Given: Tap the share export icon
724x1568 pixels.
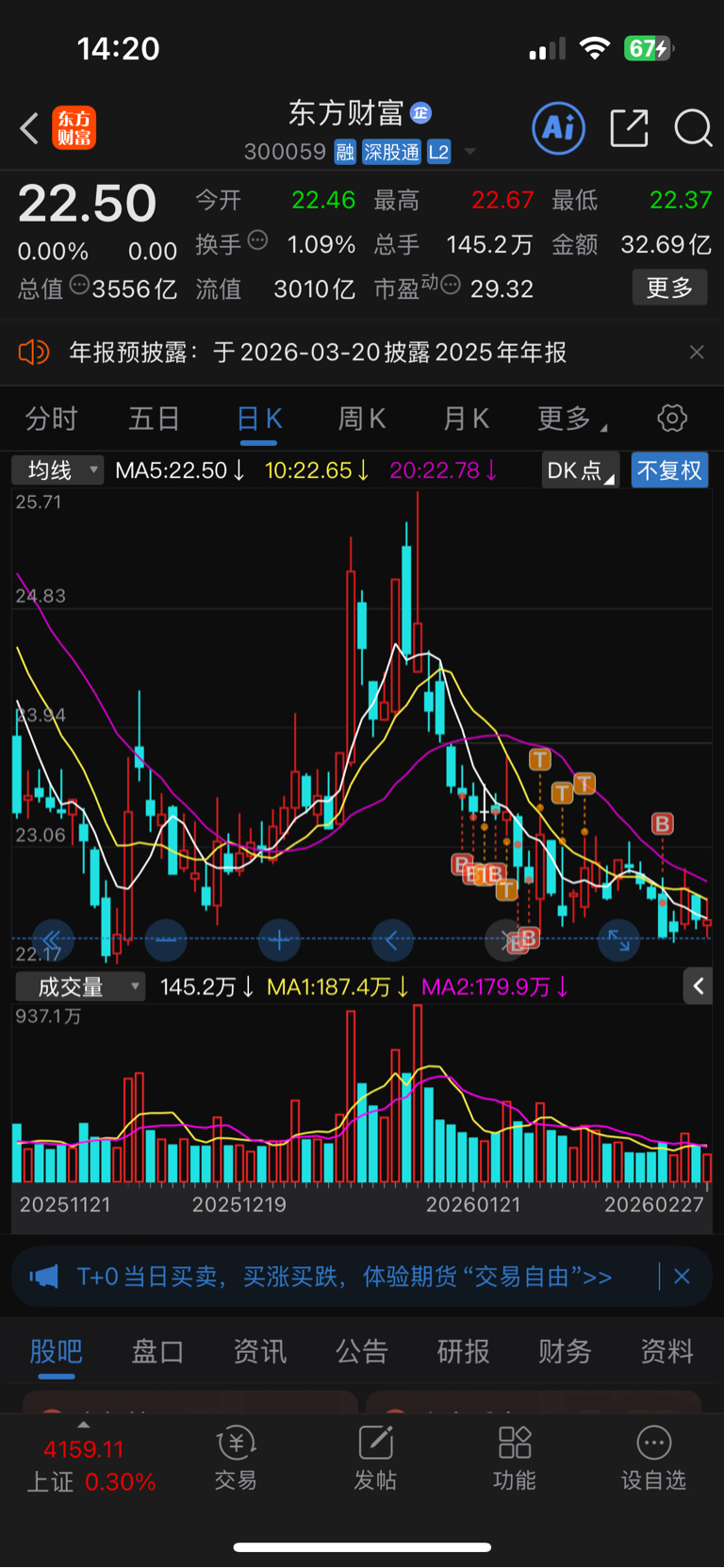Looking at the screenshot, I should point(629,128).
